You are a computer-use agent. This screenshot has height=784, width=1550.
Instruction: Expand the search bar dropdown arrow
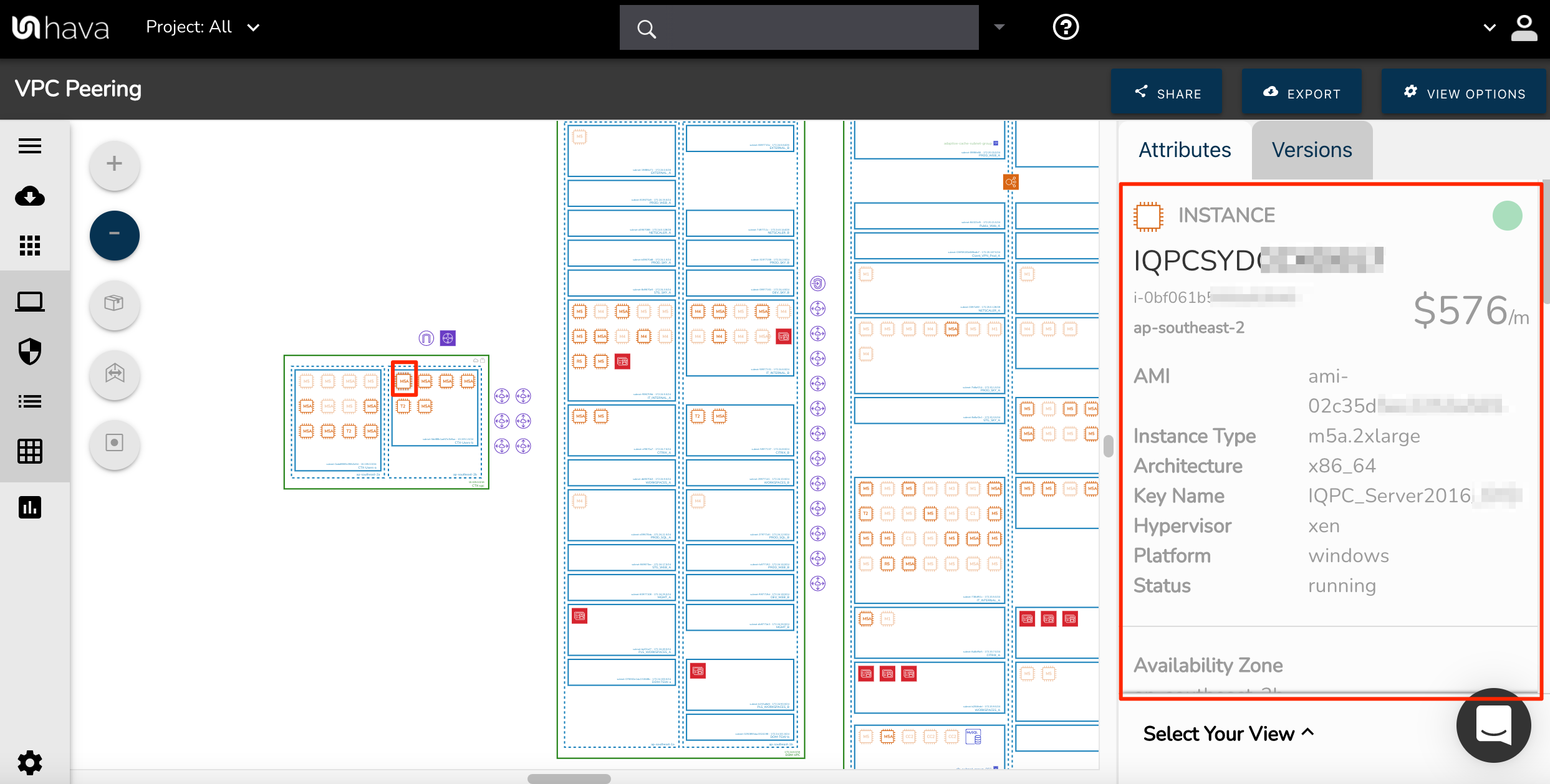[999, 27]
